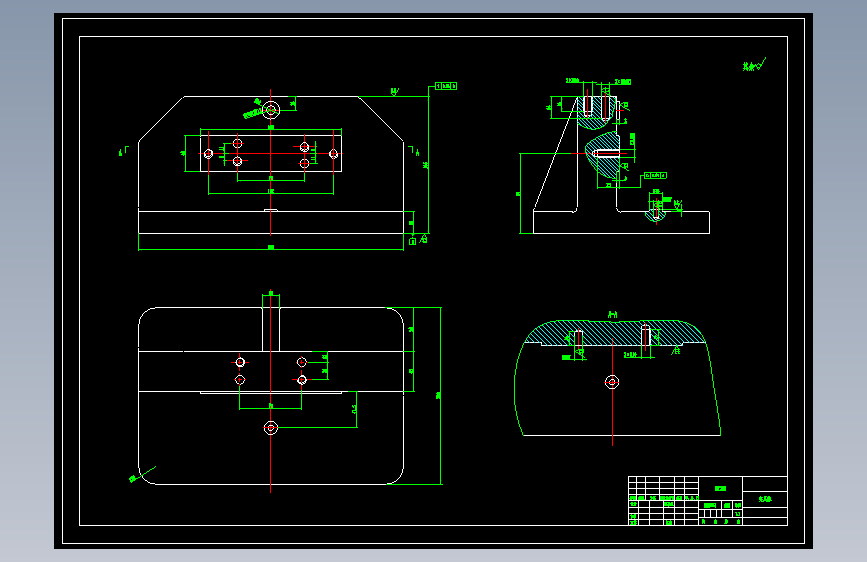Select the hatched teardrop partial section in side view
Viewport: 867px width, 562px height.
[x=603, y=154]
